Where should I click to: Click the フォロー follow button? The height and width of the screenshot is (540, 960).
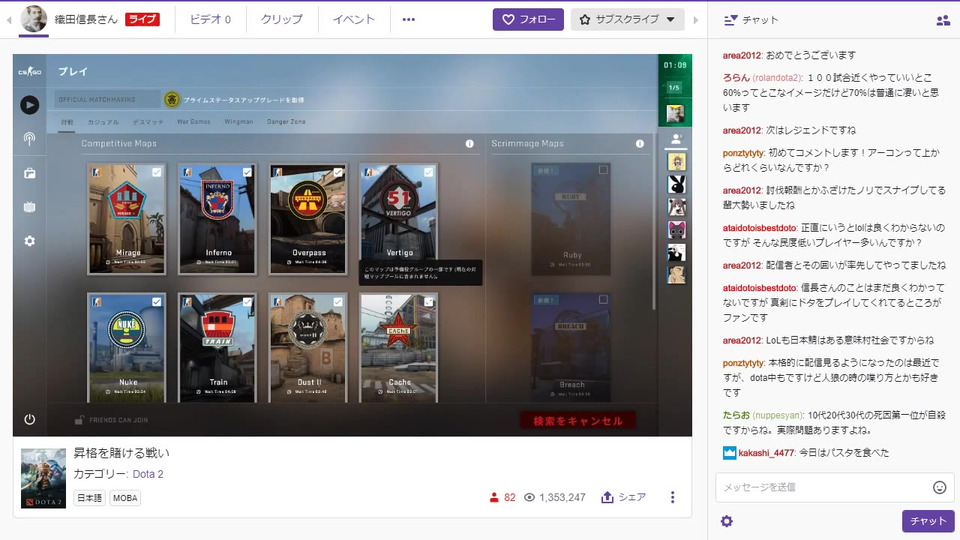(x=528, y=20)
